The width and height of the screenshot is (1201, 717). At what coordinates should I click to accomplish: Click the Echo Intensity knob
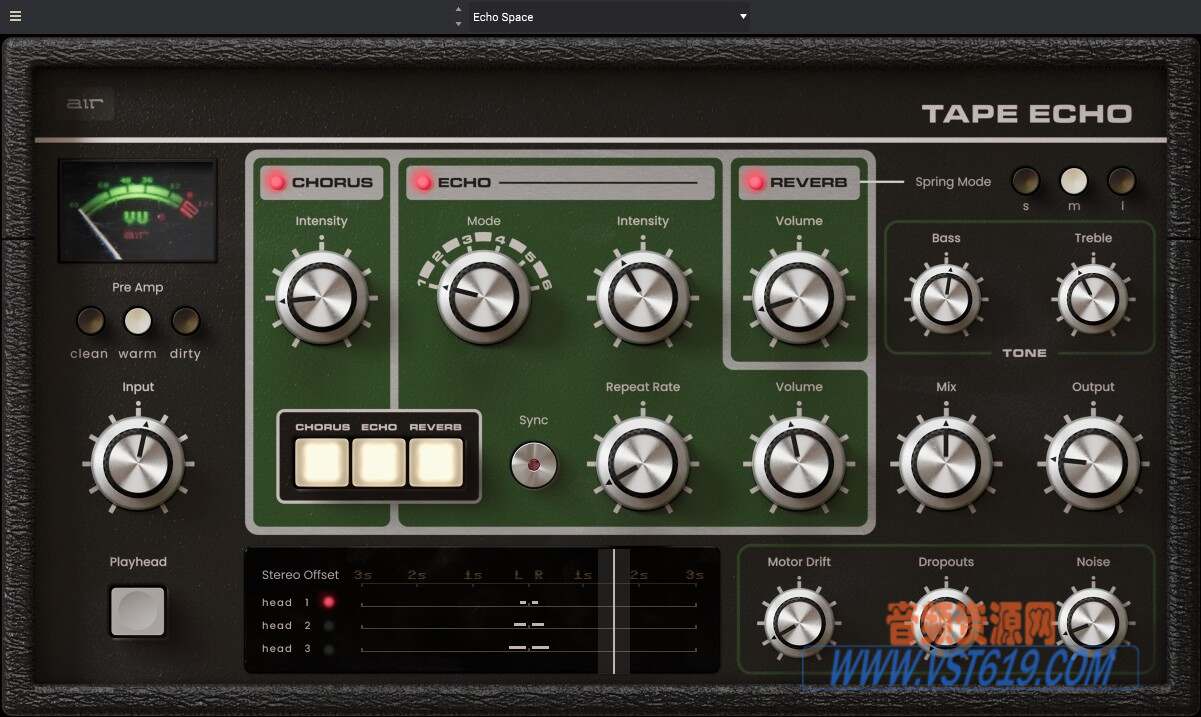pyautogui.click(x=643, y=297)
